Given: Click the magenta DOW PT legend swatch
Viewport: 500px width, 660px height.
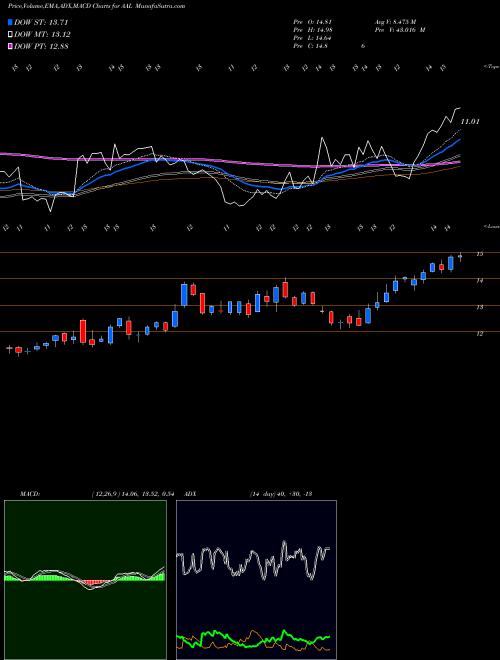Looking at the screenshot, I should tap(10, 46).
